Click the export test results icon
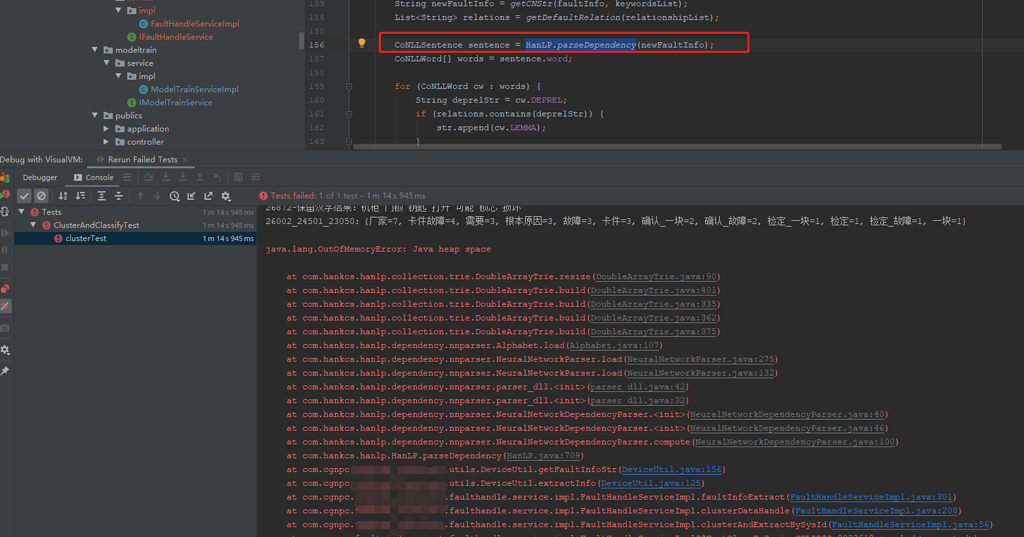This screenshot has height=537, width=1024. tap(208, 196)
